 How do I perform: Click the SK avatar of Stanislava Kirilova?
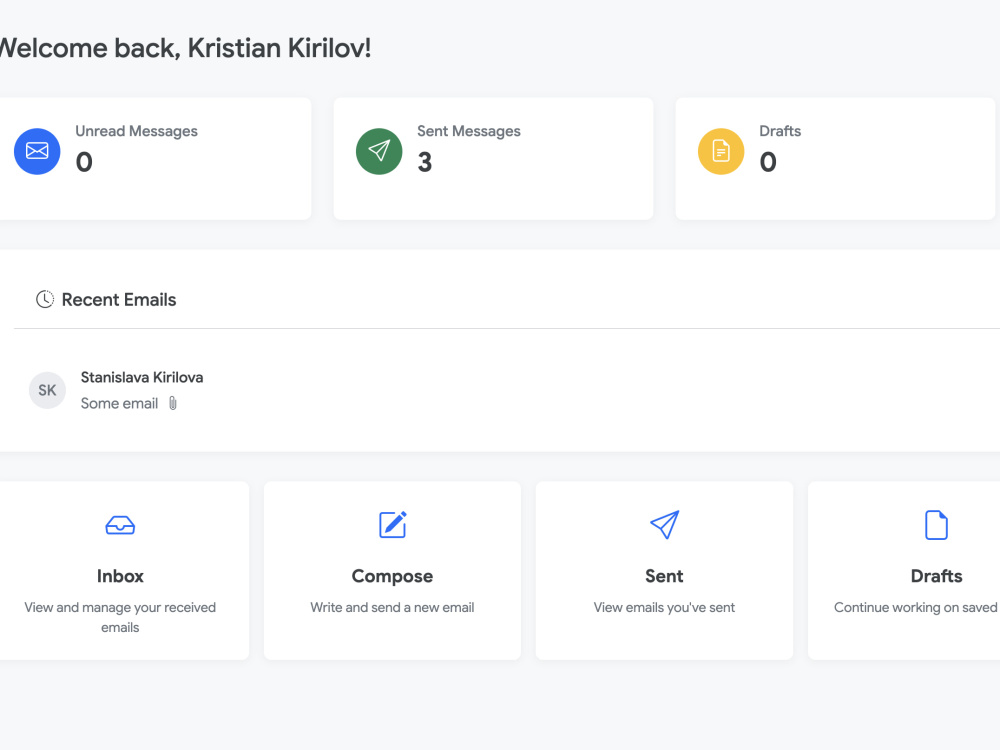[x=47, y=390]
